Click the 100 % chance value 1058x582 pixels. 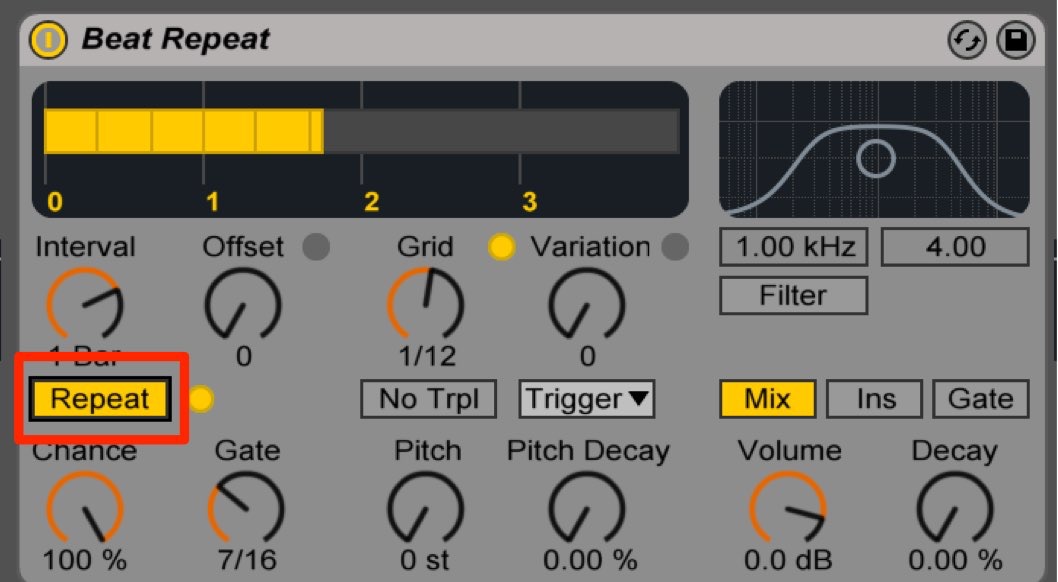tap(84, 560)
